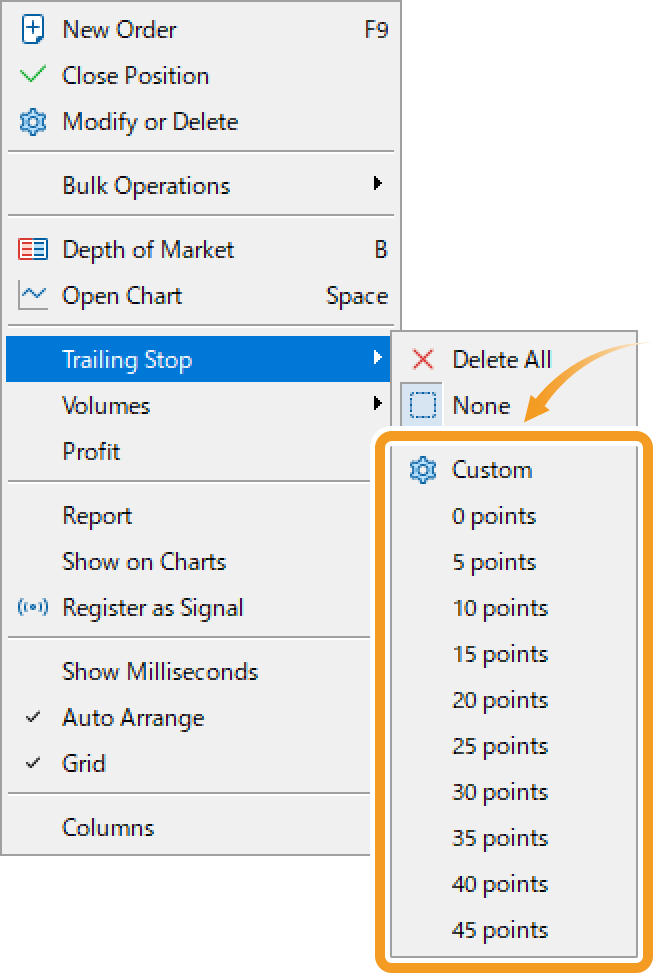
Task: Expand the Bulk Operations submenu
Action: (x=145, y=185)
